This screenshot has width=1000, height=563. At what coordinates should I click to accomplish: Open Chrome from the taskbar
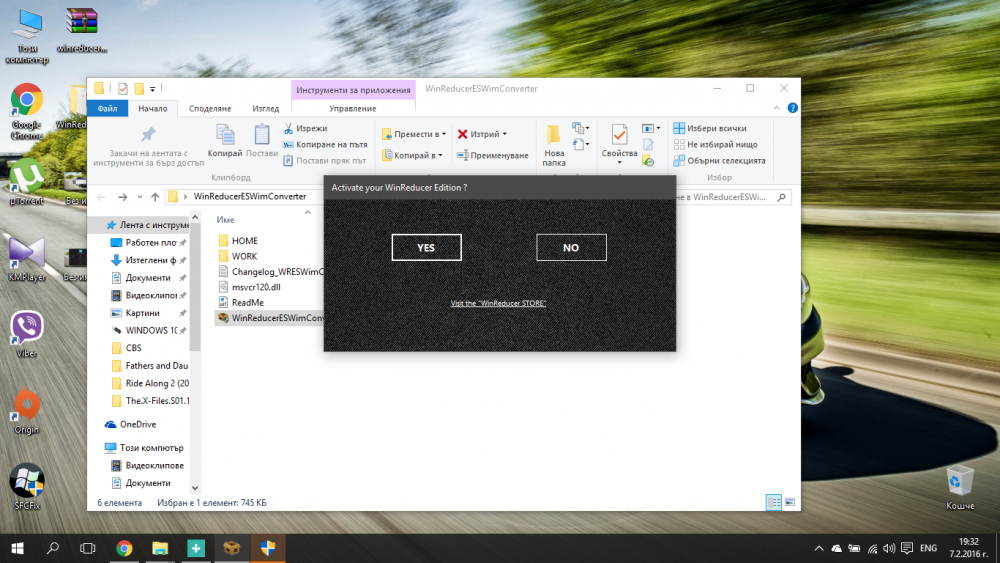[x=124, y=548]
